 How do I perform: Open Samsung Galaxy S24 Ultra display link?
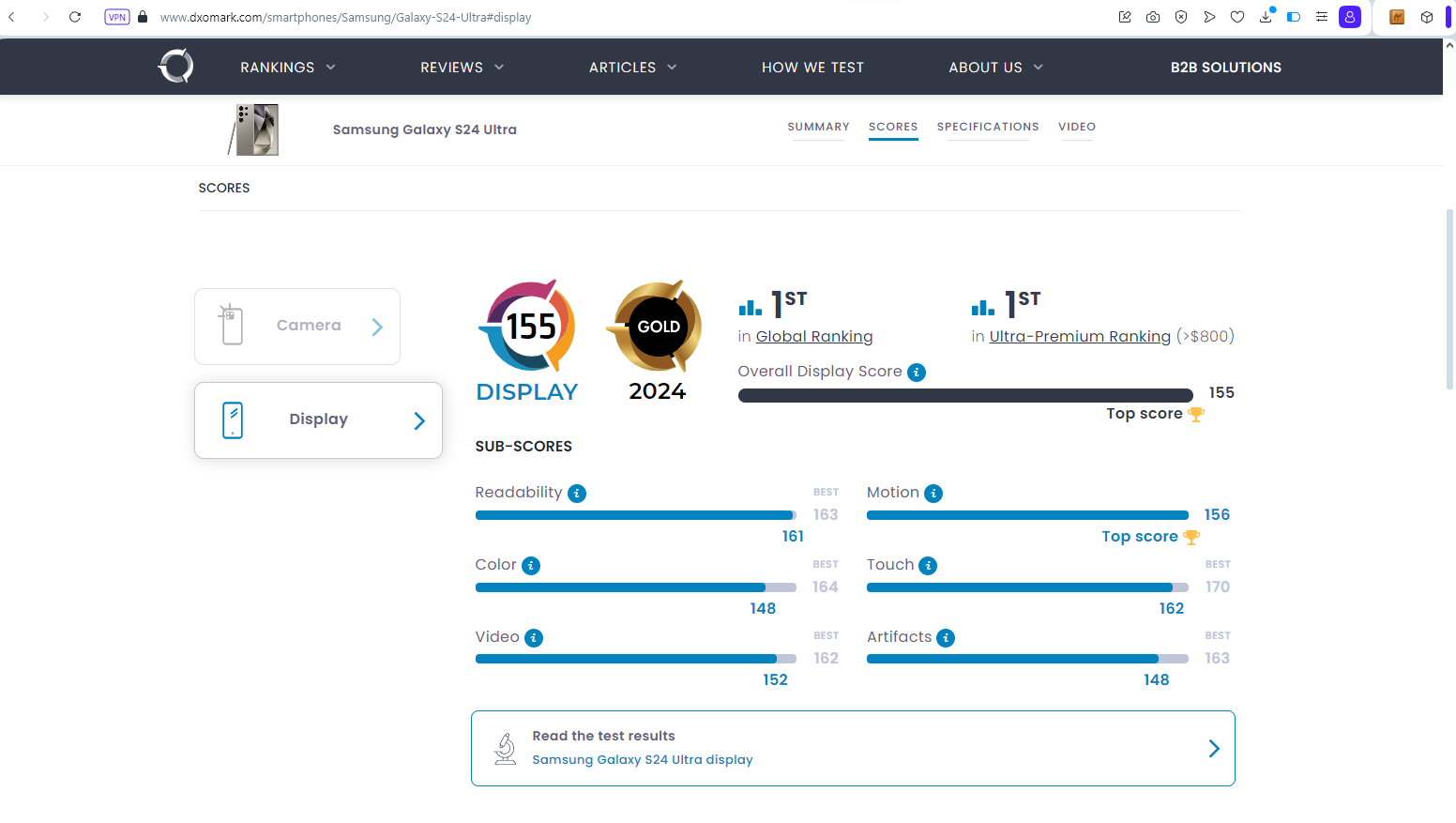(643, 760)
